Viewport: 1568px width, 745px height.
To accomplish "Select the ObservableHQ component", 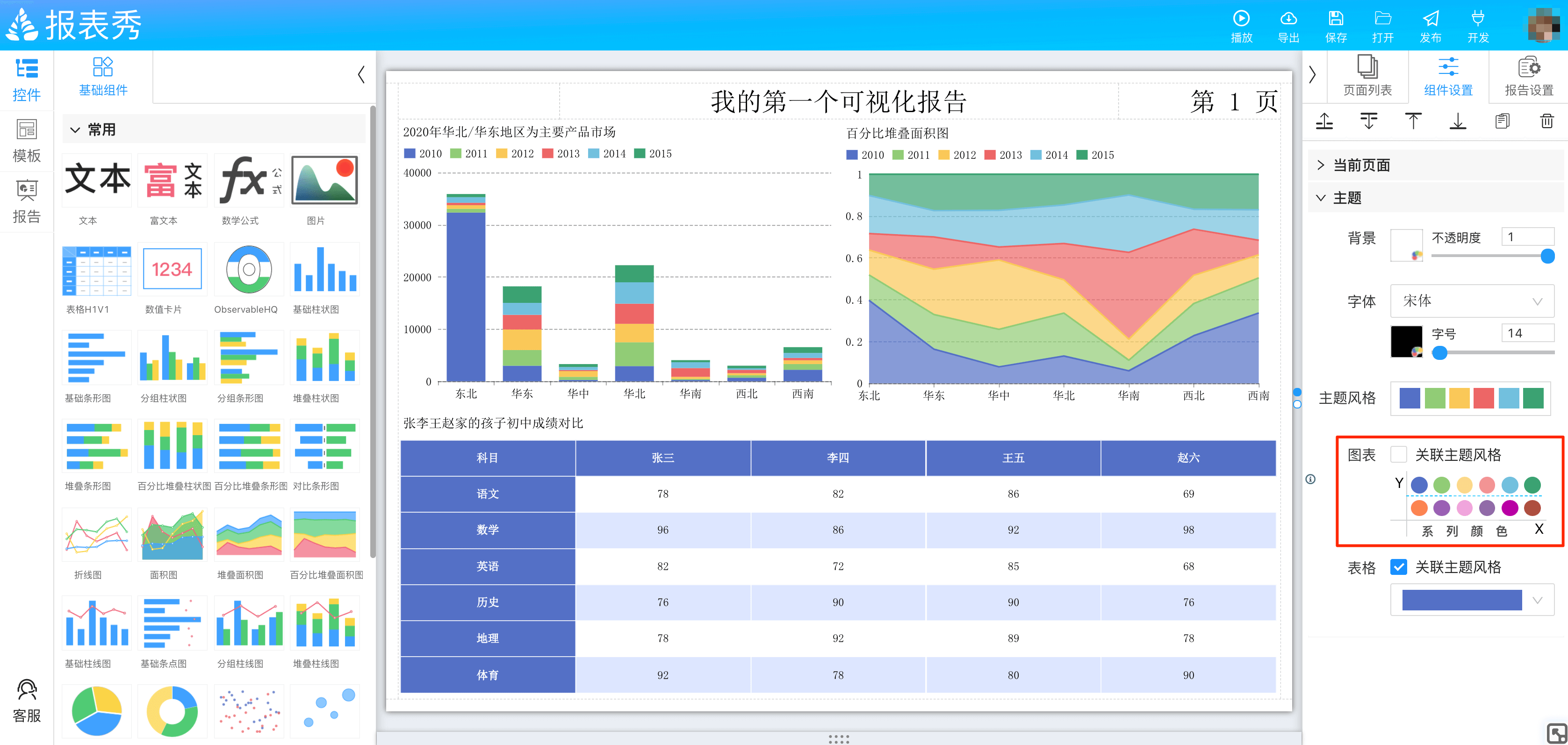I will click(248, 269).
